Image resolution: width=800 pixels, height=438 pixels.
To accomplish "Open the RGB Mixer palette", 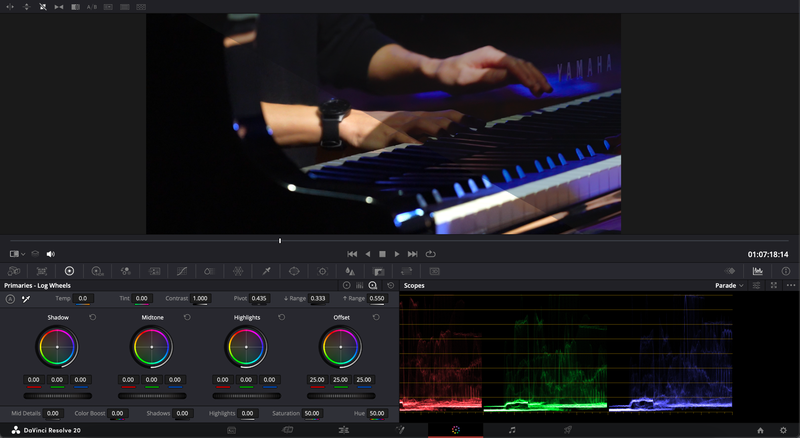I will (126, 271).
